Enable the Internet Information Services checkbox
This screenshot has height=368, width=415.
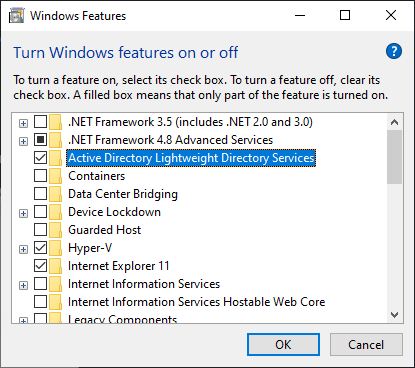coord(40,284)
